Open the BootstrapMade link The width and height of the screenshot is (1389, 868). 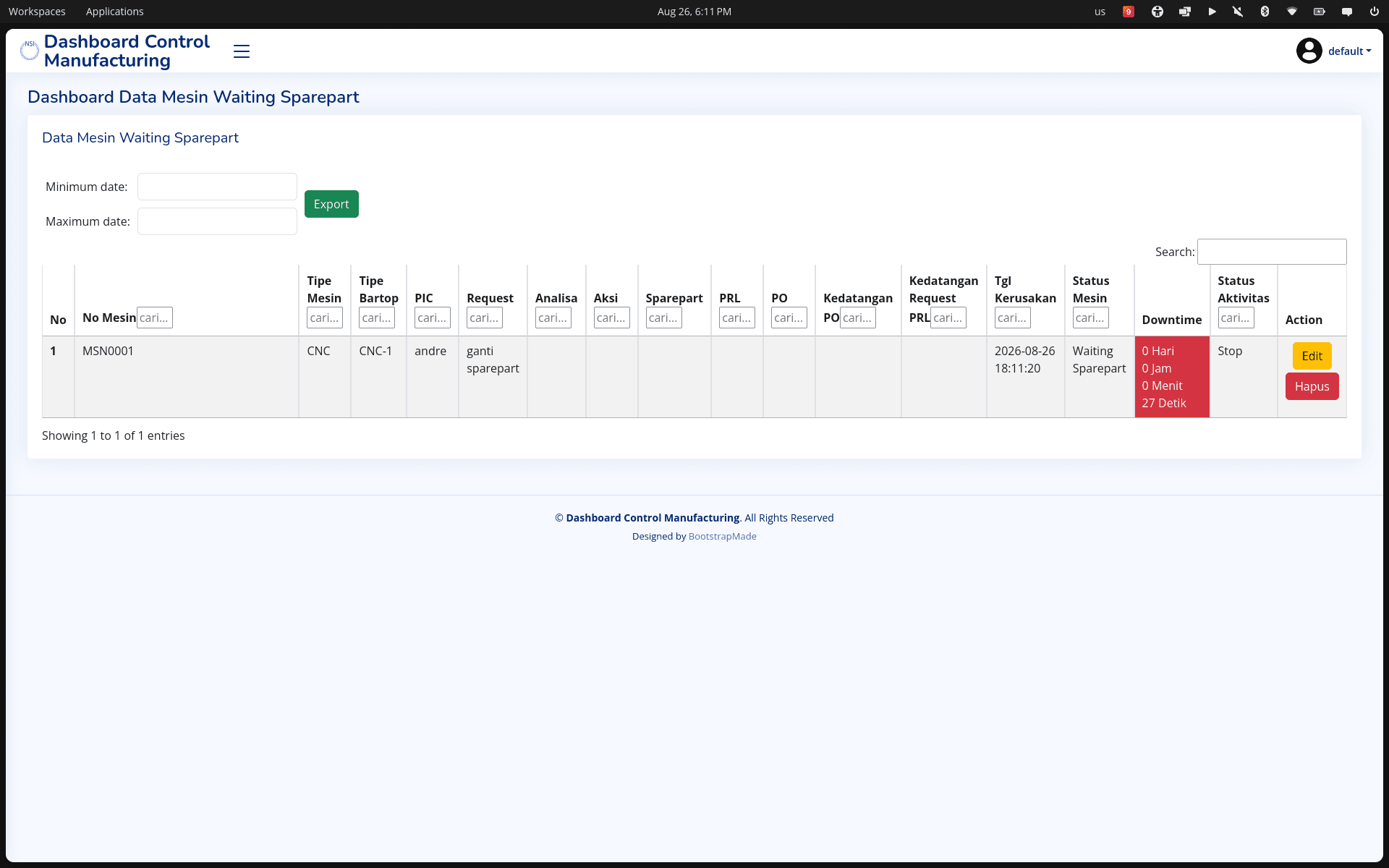pyautogui.click(x=722, y=536)
